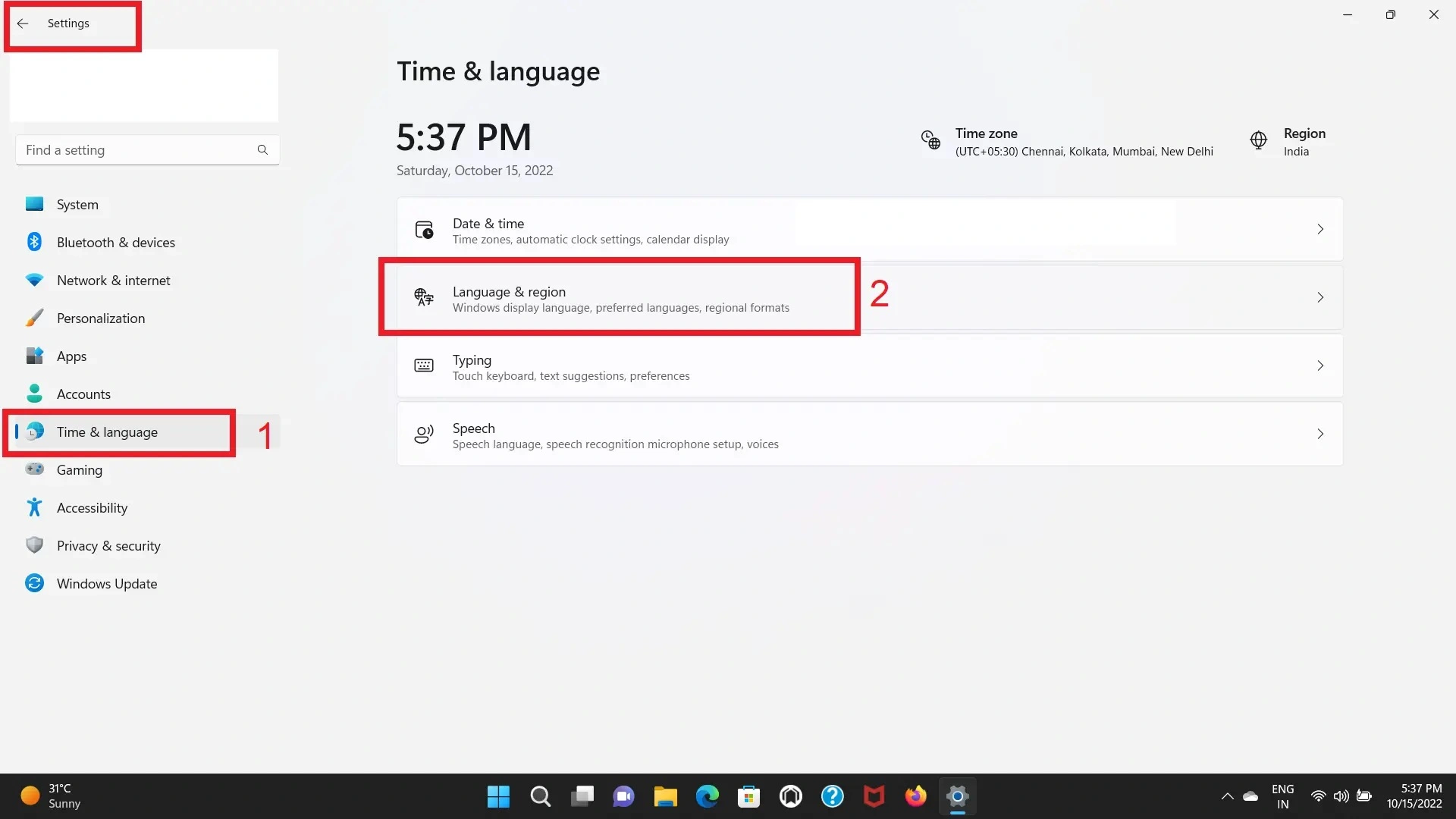Open Microsoft Edge from the taskbar

[707, 796]
